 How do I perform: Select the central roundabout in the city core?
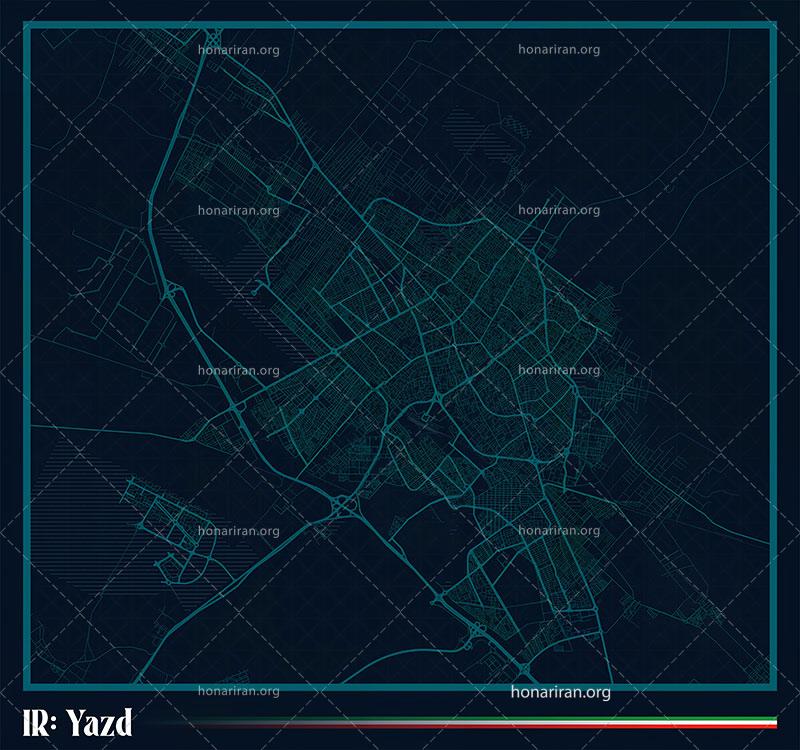[x=437, y=400]
